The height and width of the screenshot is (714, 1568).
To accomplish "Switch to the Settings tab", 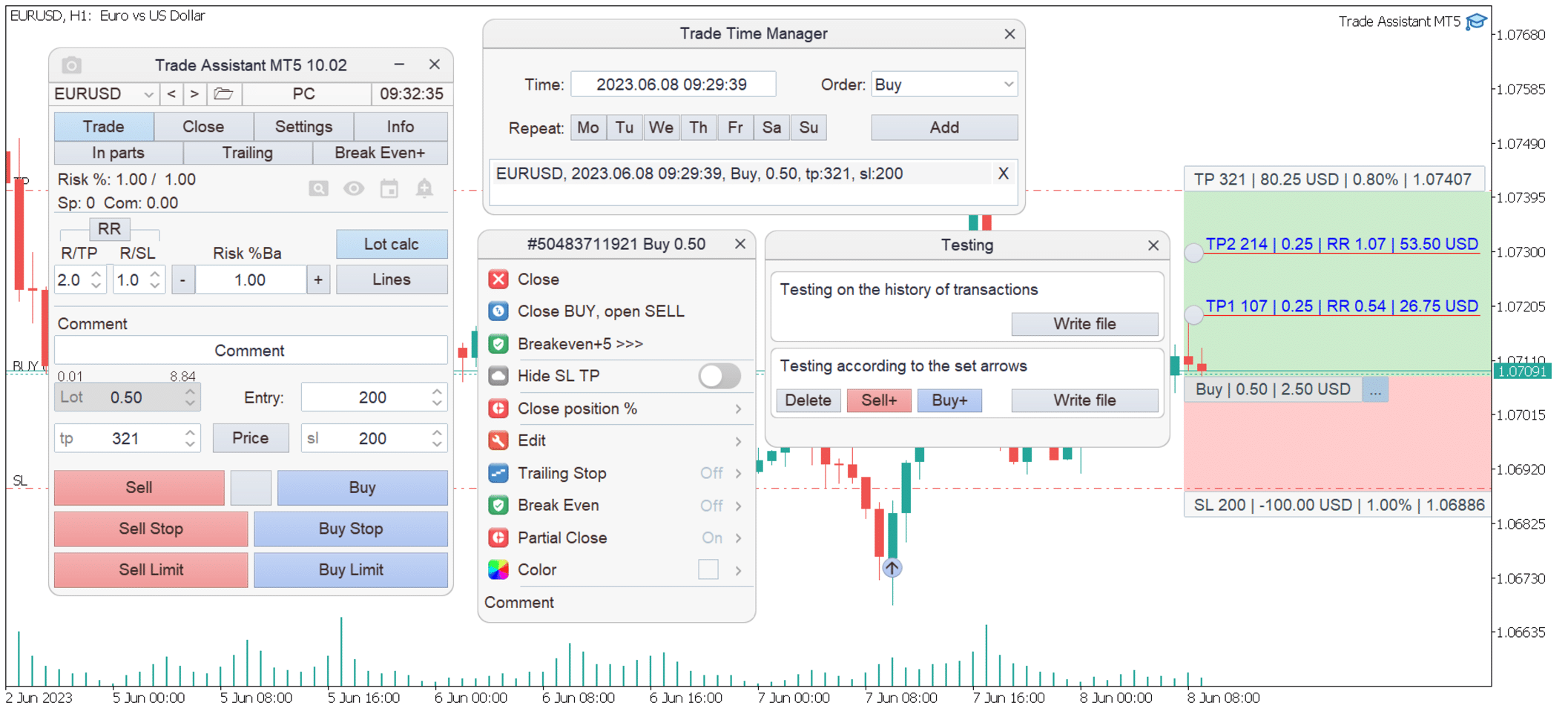I will (x=303, y=127).
